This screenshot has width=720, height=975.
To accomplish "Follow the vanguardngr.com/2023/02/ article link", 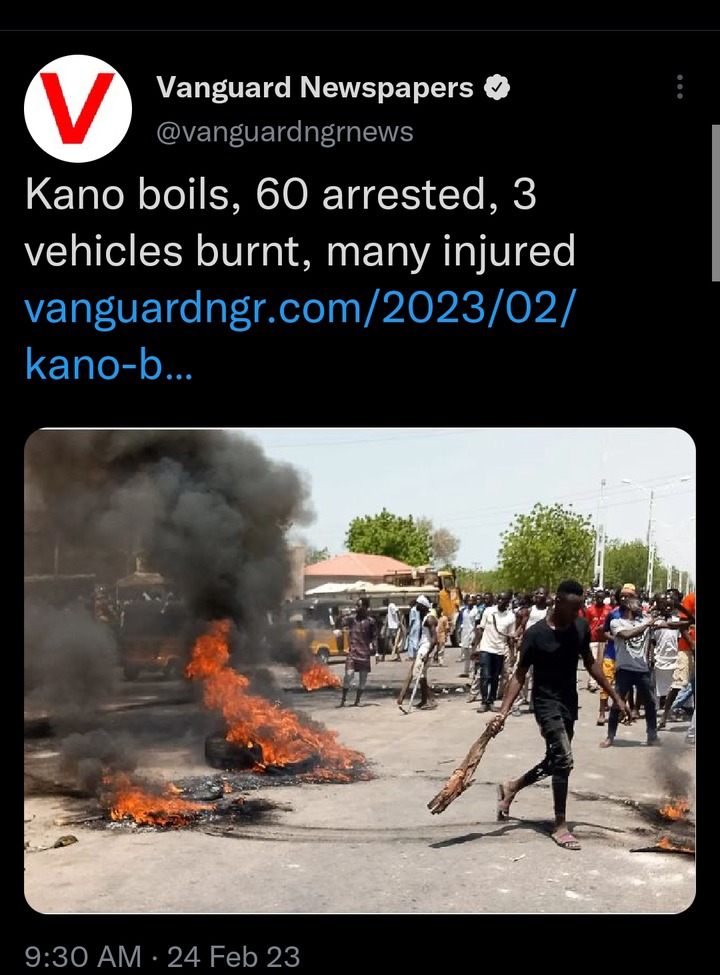I will click(297, 308).
